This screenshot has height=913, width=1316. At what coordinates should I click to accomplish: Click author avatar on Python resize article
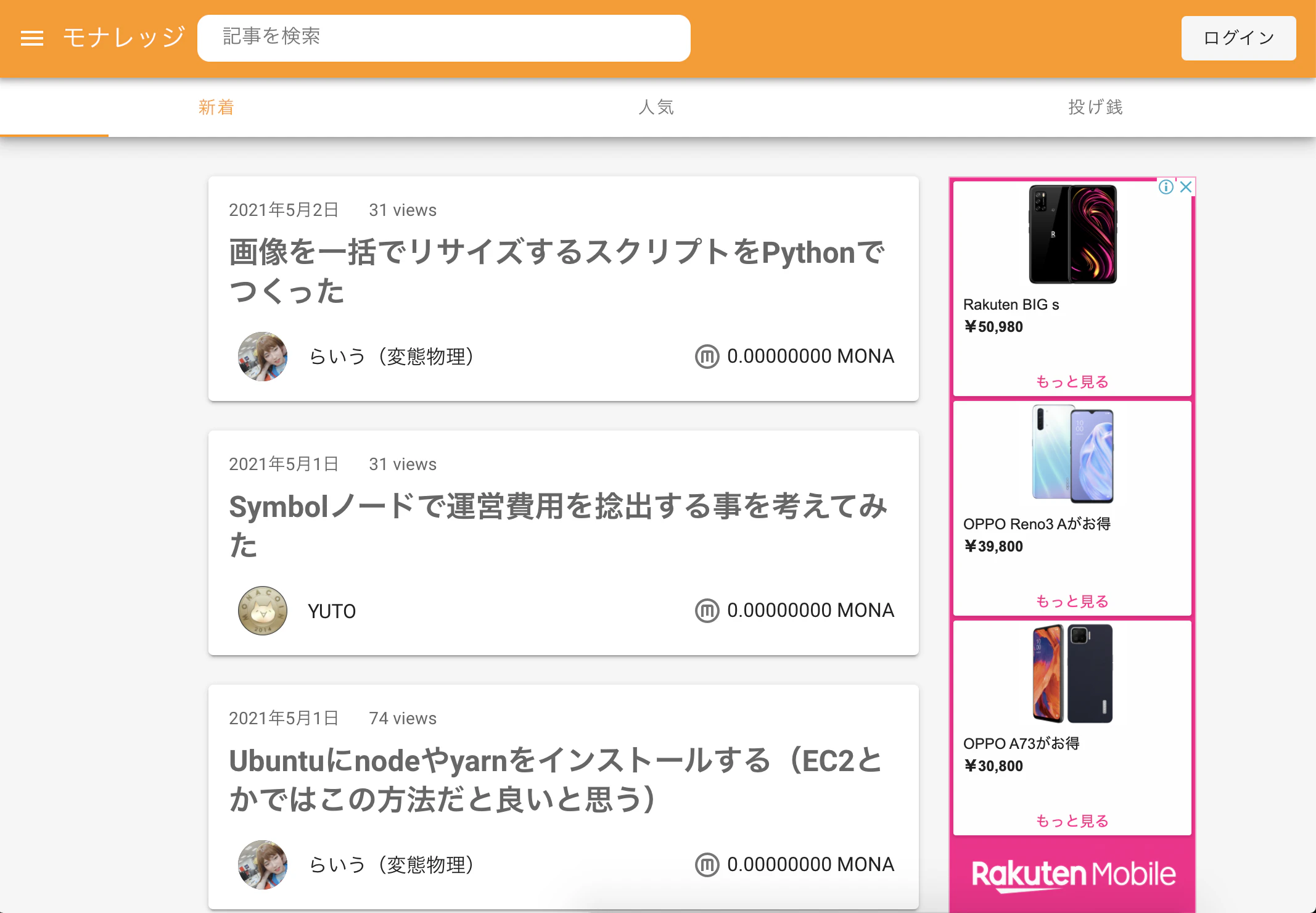[263, 357]
